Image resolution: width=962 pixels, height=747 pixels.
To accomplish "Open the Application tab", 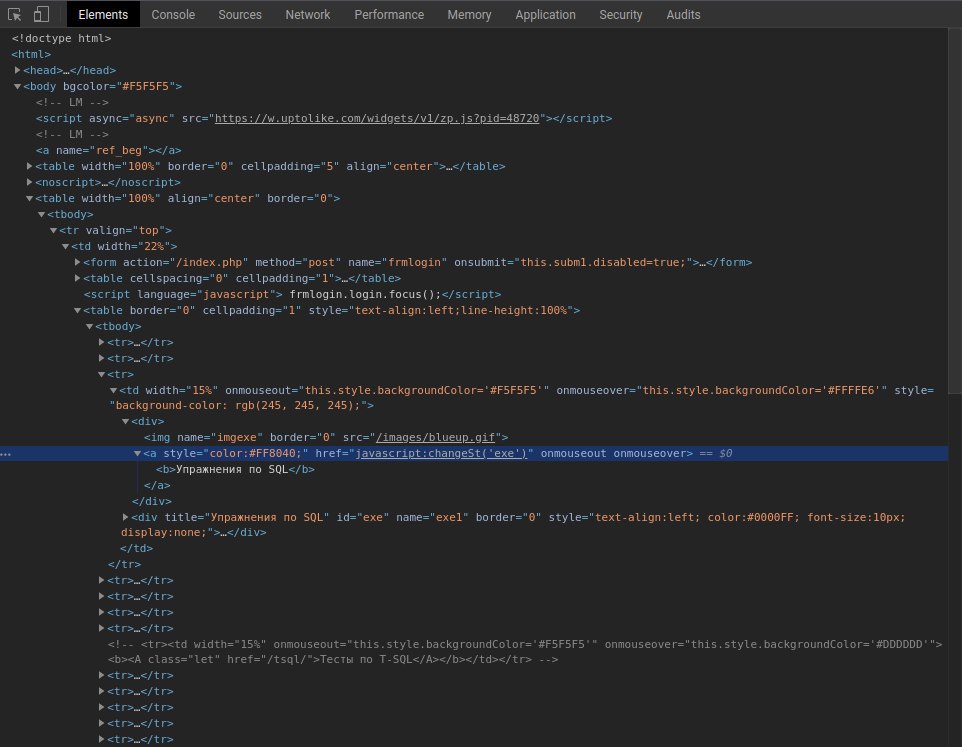I will 545,15.
